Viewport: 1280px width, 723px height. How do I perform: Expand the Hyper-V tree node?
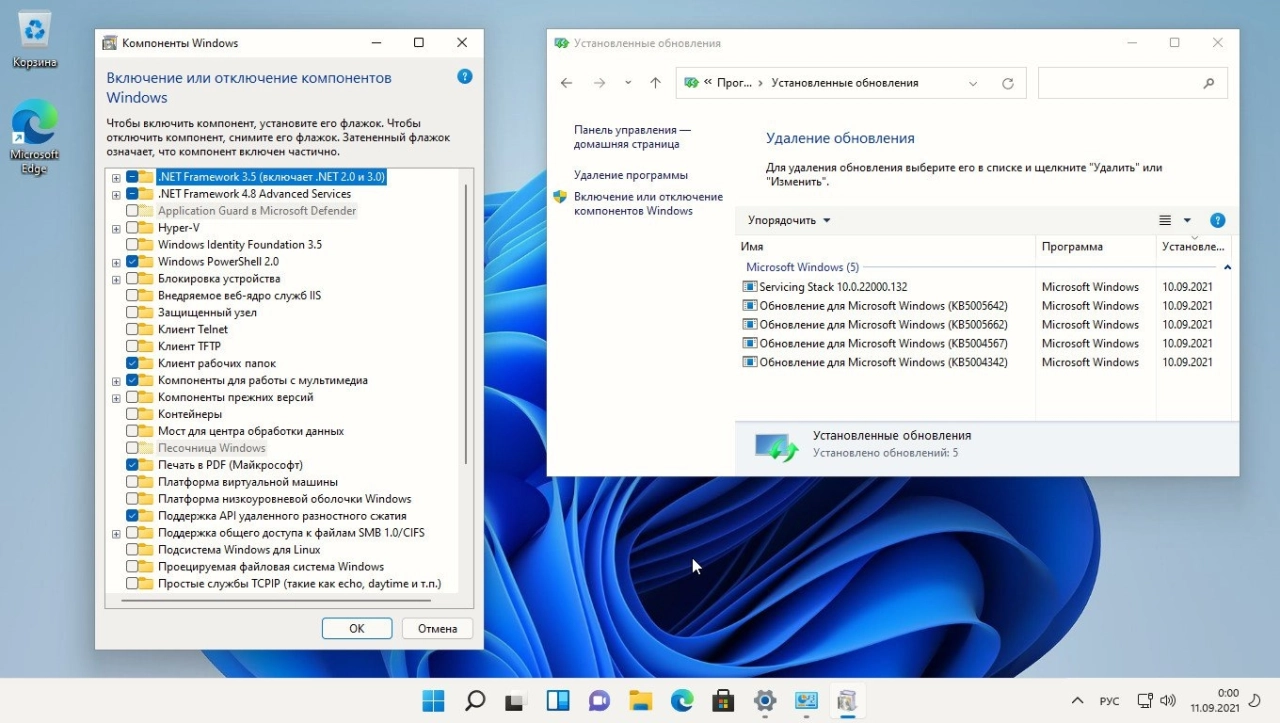(116, 228)
